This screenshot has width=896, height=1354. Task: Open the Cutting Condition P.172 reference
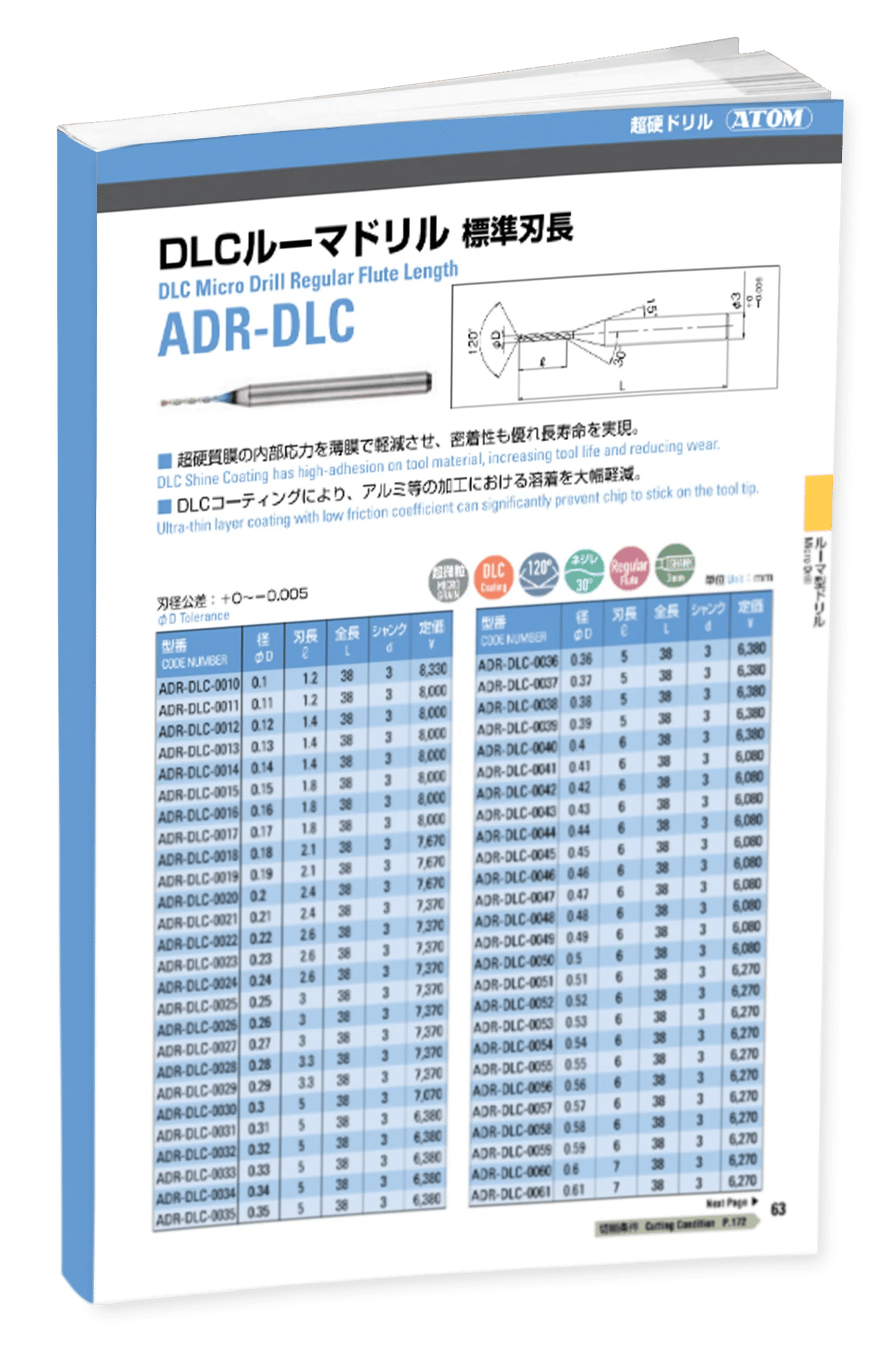coord(677,1225)
